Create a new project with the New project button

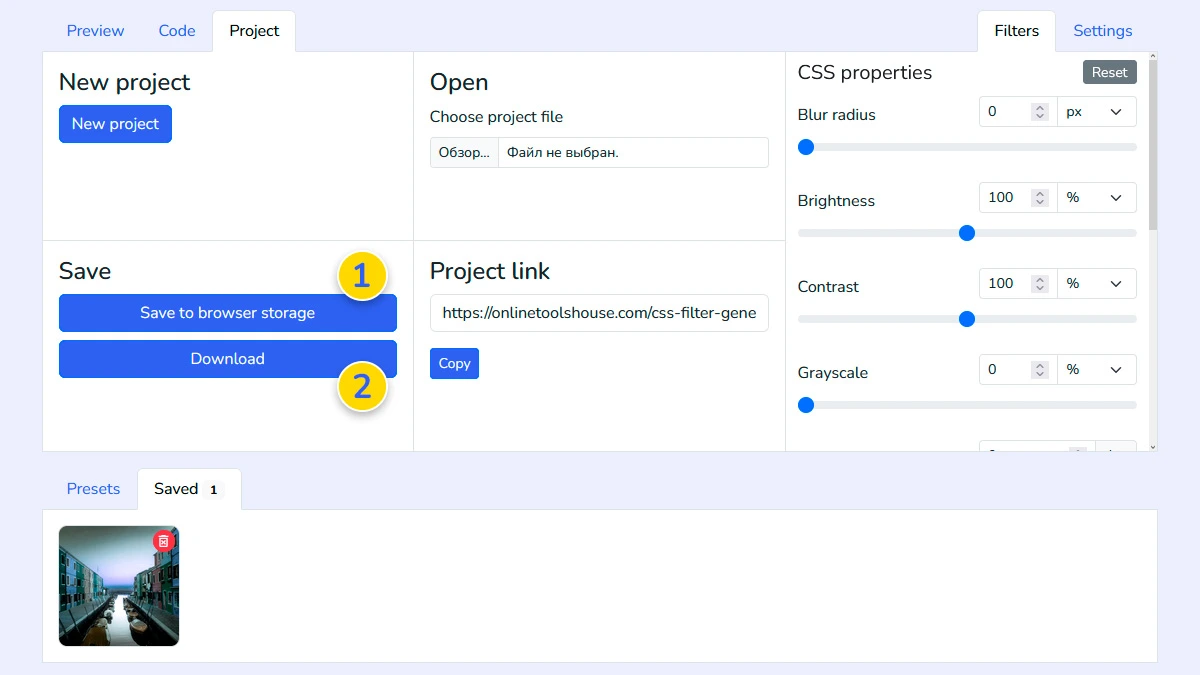pyautogui.click(x=115, y=123)
